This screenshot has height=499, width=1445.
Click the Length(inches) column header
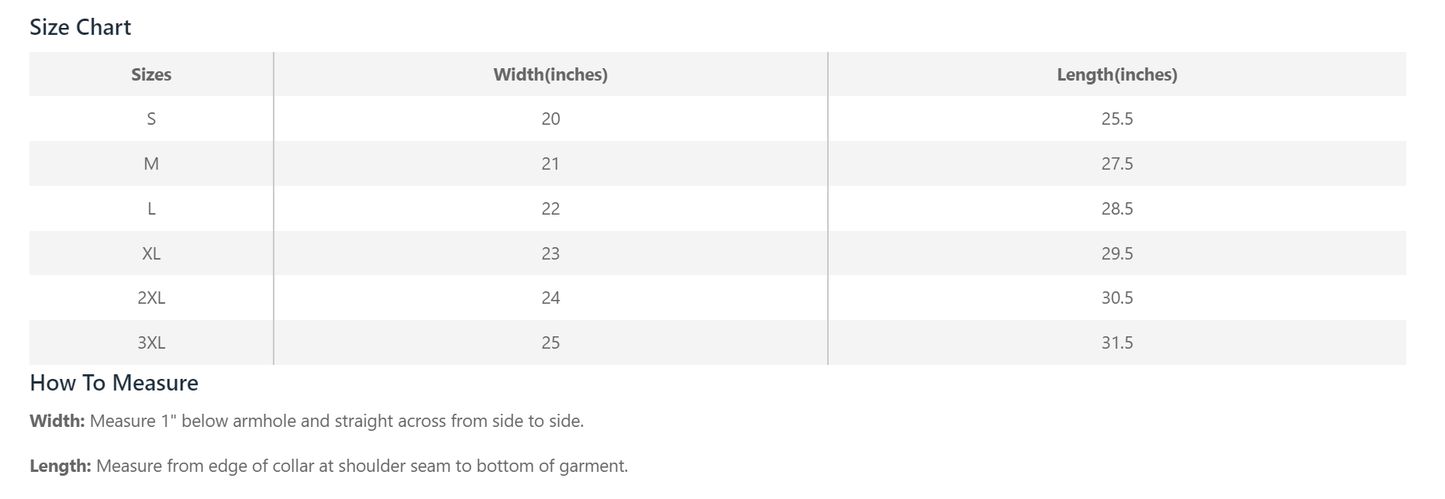(1116, 75)
